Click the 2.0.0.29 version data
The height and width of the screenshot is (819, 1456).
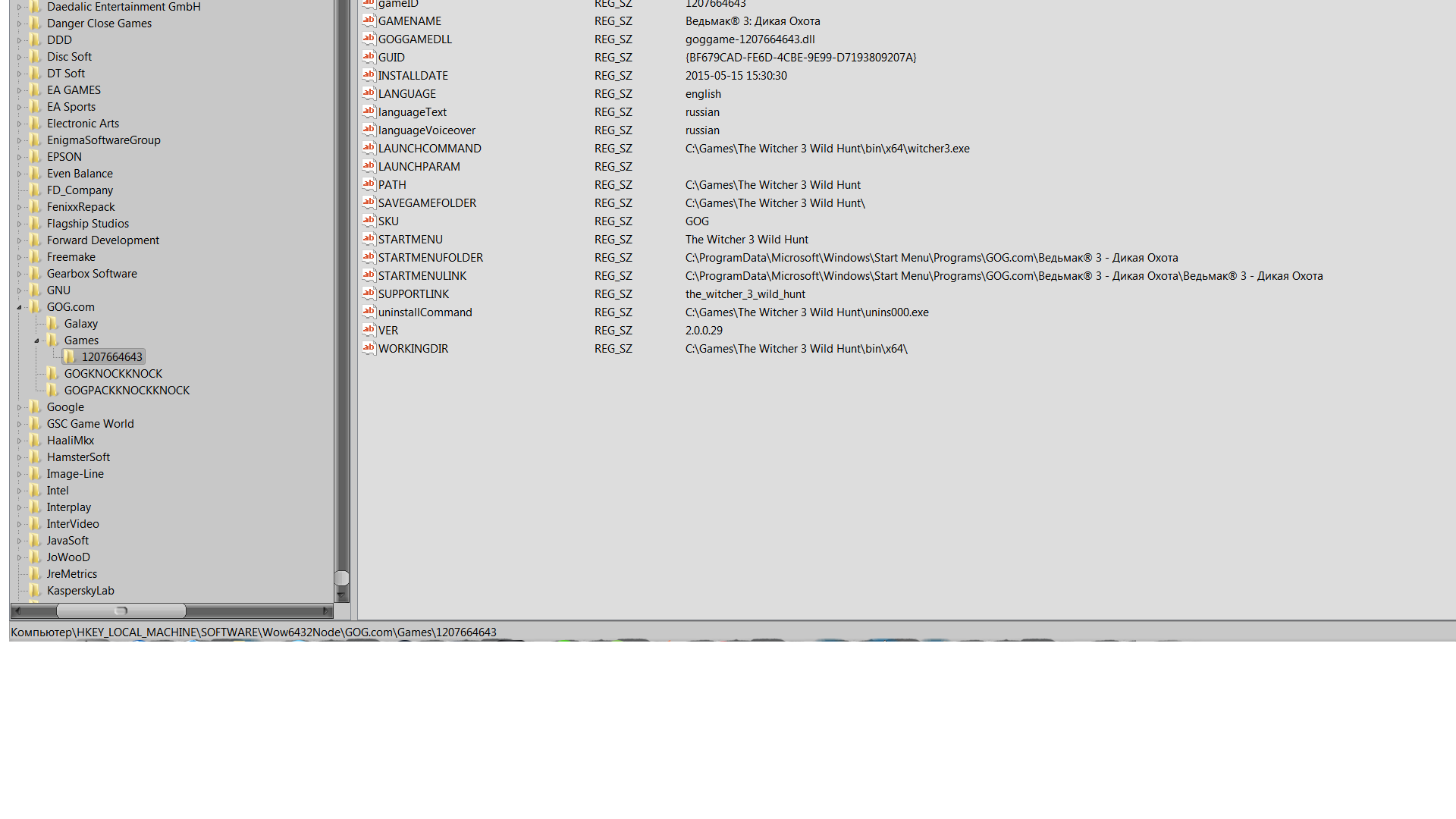(x=704, y=330)
